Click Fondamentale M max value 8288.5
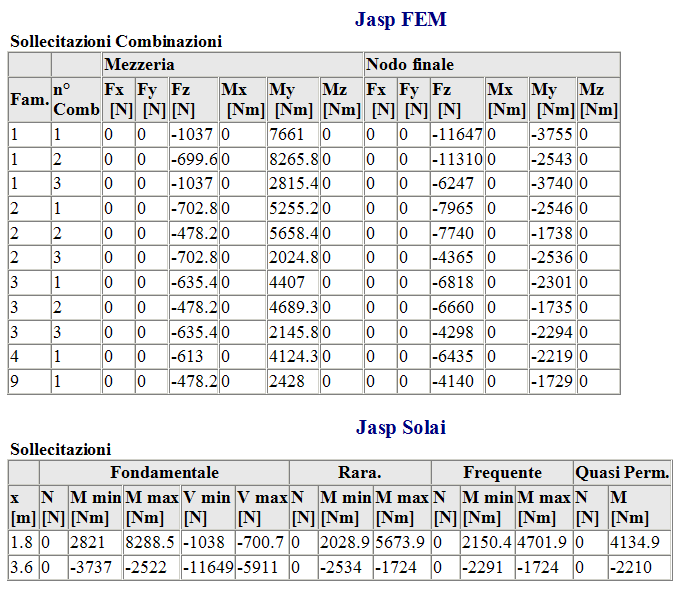 point(150,542)
